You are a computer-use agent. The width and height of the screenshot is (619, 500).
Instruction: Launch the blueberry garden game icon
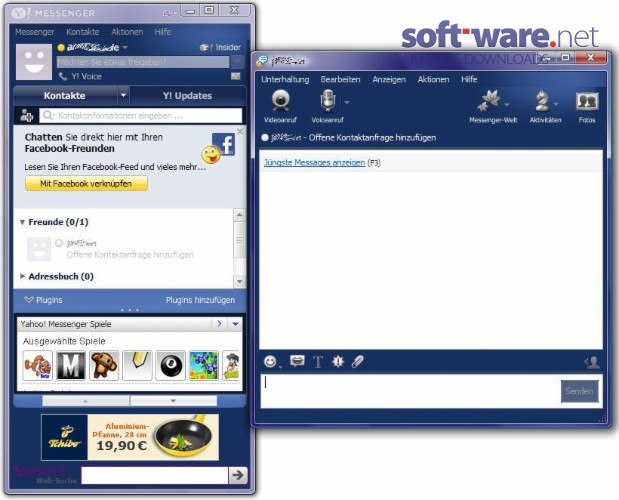(204, 365)
